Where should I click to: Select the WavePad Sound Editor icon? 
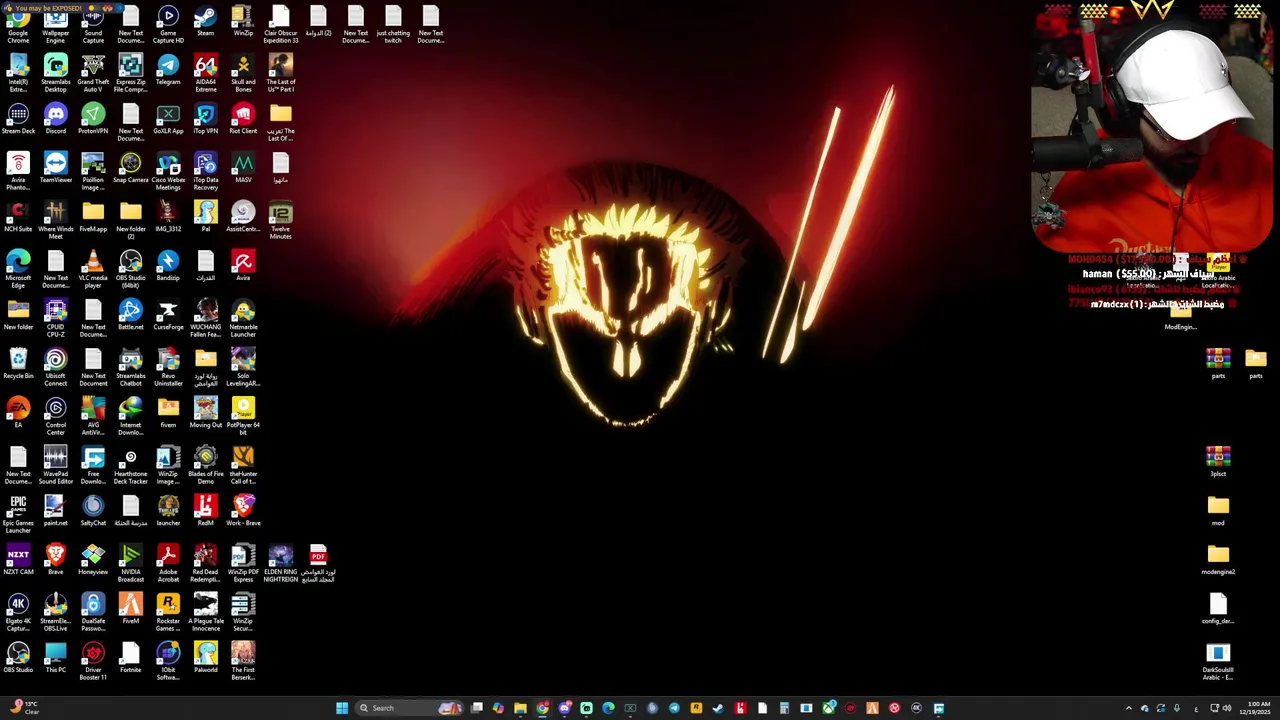(x=56, y=466)
